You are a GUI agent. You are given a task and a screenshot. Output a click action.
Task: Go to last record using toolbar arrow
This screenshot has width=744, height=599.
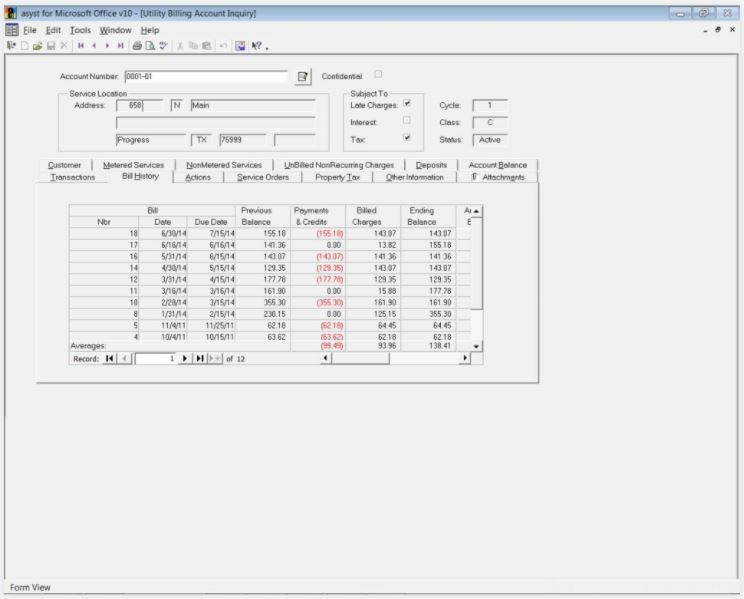point(121,46)
